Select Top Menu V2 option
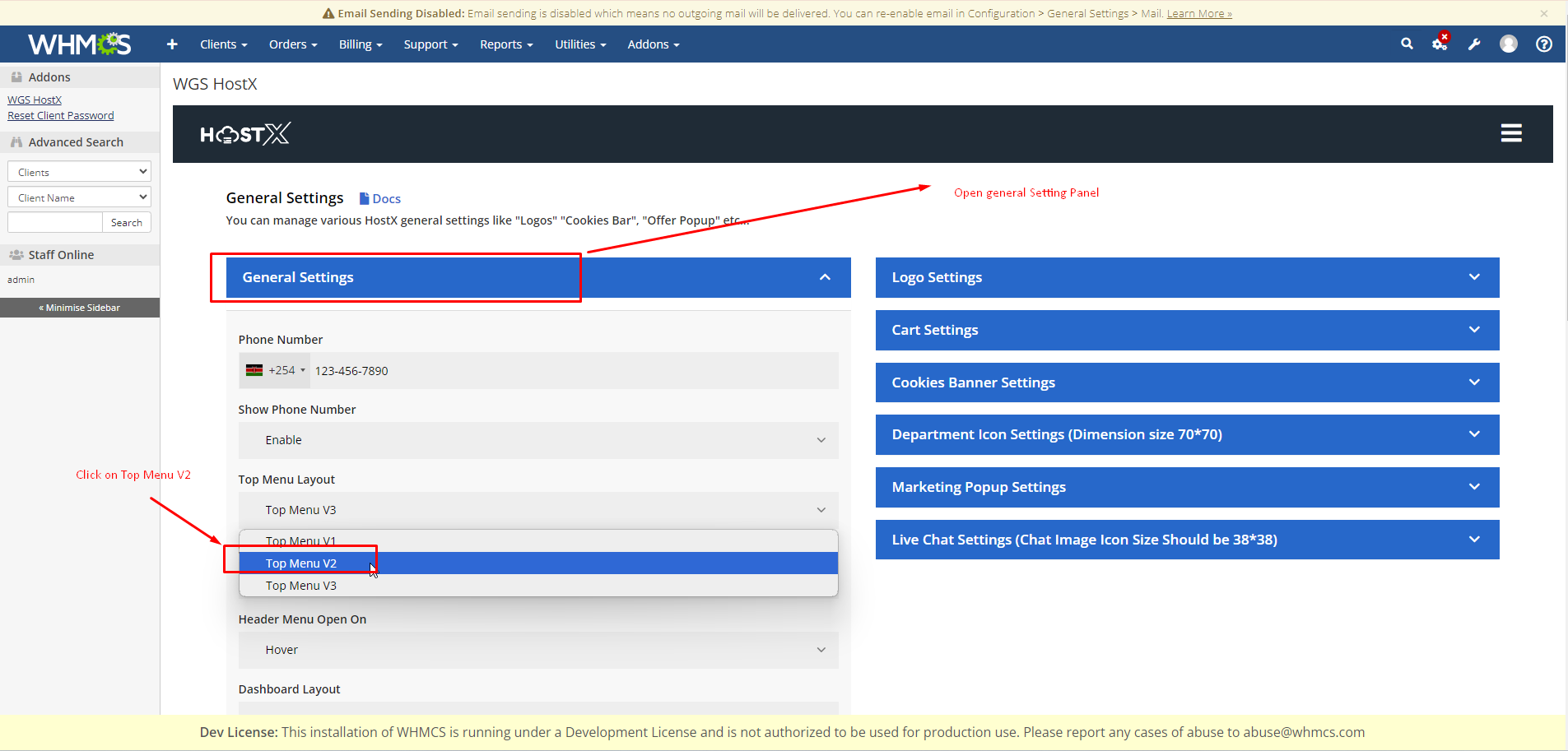Screen dimensions: 1568x751 point(301,563)
